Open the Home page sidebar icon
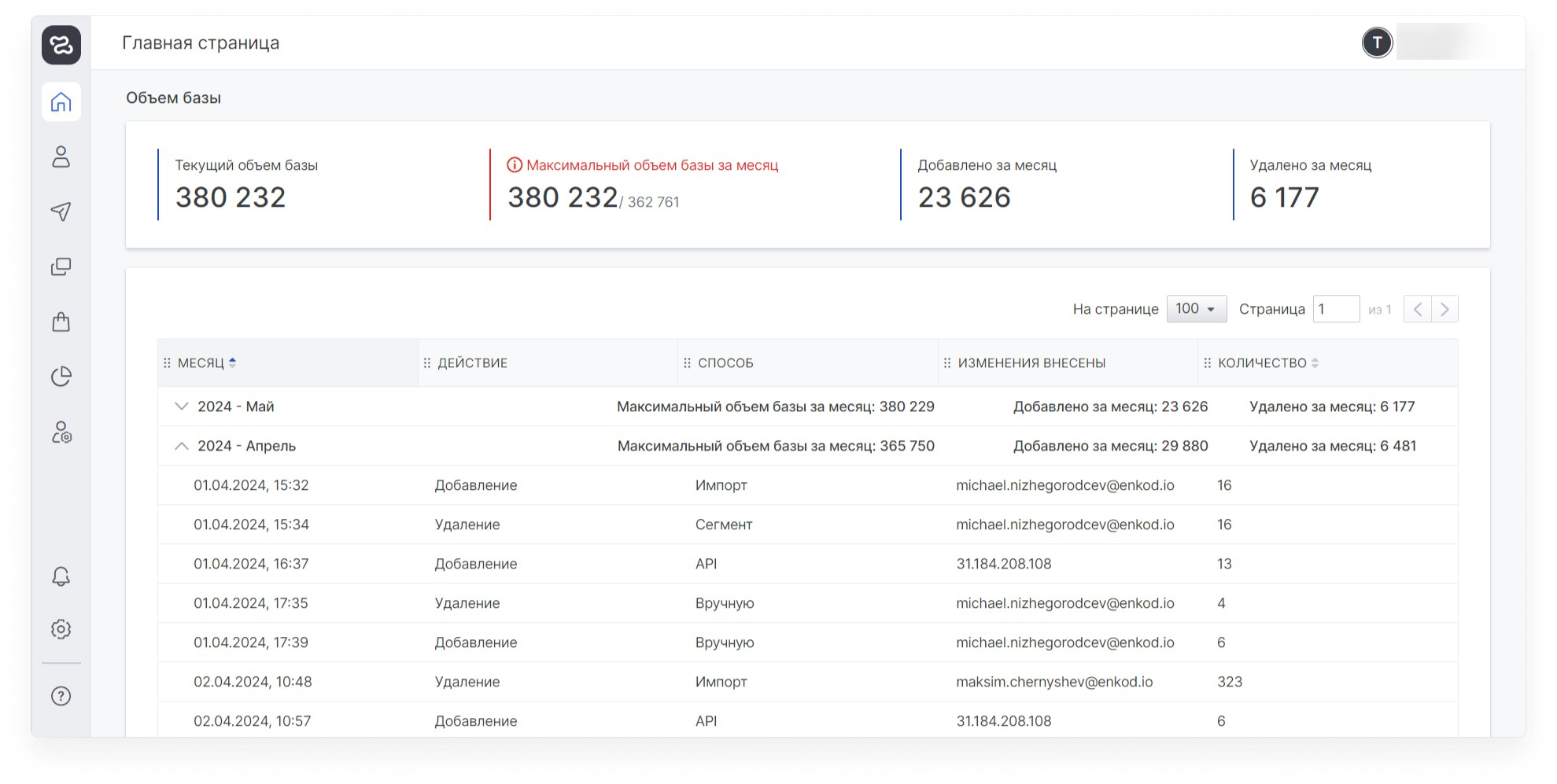This screenshot has height=784, width=1557. (x=61, y=102)
